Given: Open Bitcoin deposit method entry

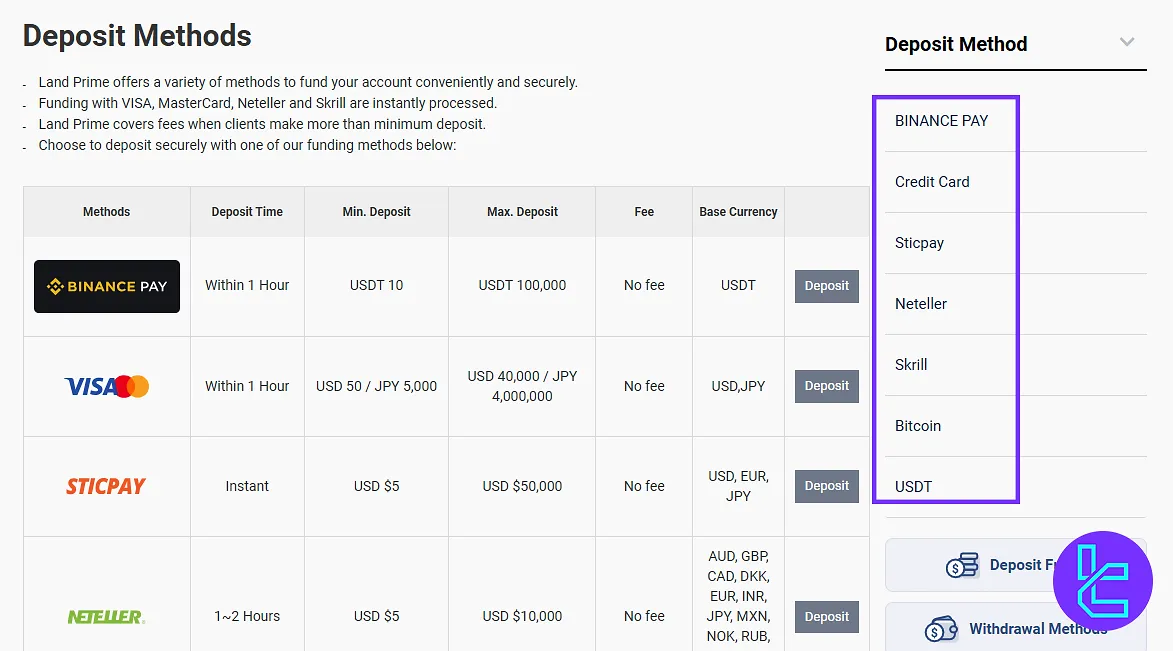Looking at the screenshot, I should 918,426.
